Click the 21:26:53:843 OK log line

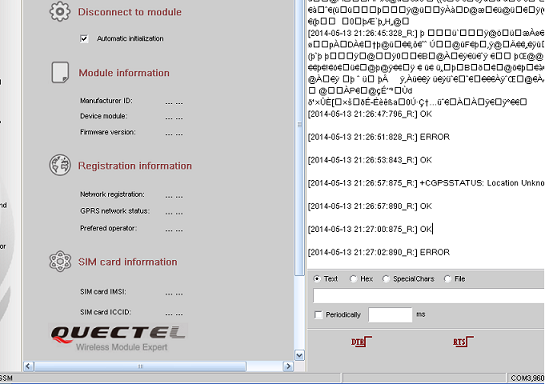click(370, 160)
